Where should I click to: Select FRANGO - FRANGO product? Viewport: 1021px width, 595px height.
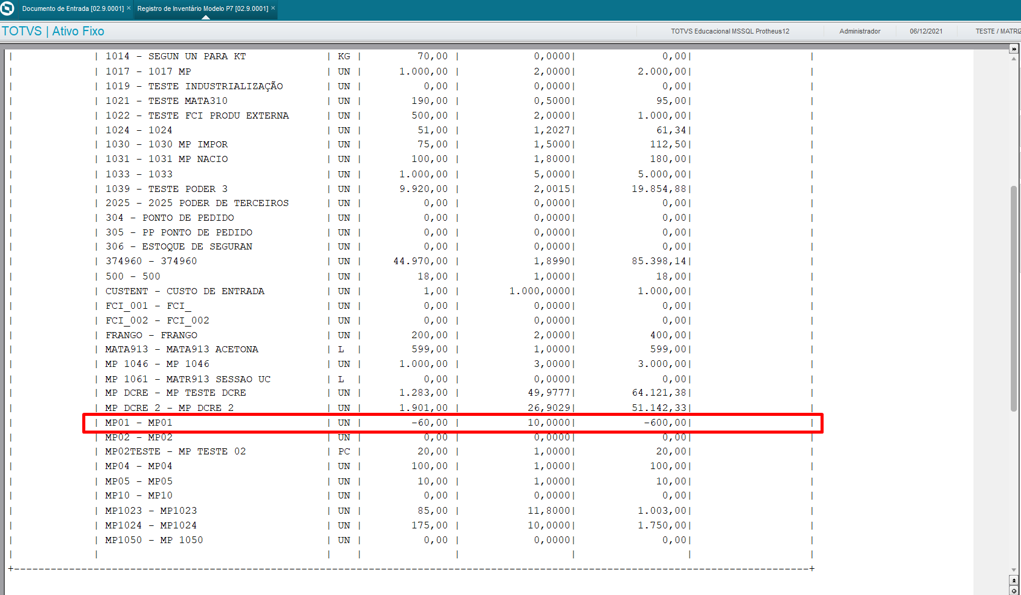[151, 335]
